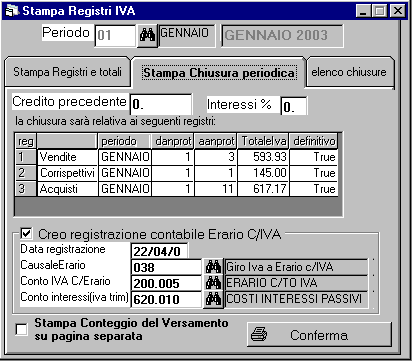Look up Conto IVA C/Erario via binoculars
The height and width of the screenshot is (361, 412).
(213, 283)
